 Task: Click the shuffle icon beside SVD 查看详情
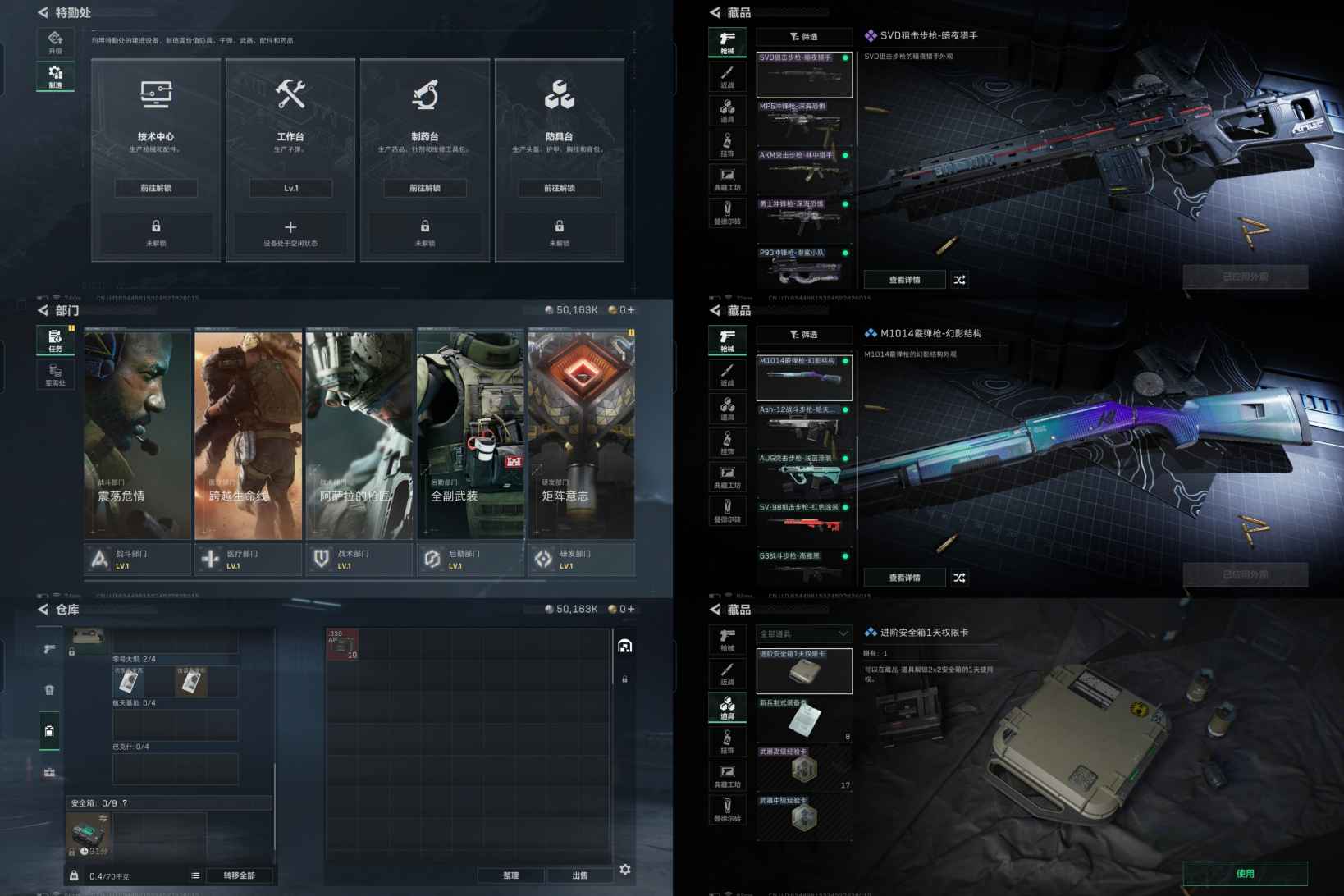(x=959, y=280)
